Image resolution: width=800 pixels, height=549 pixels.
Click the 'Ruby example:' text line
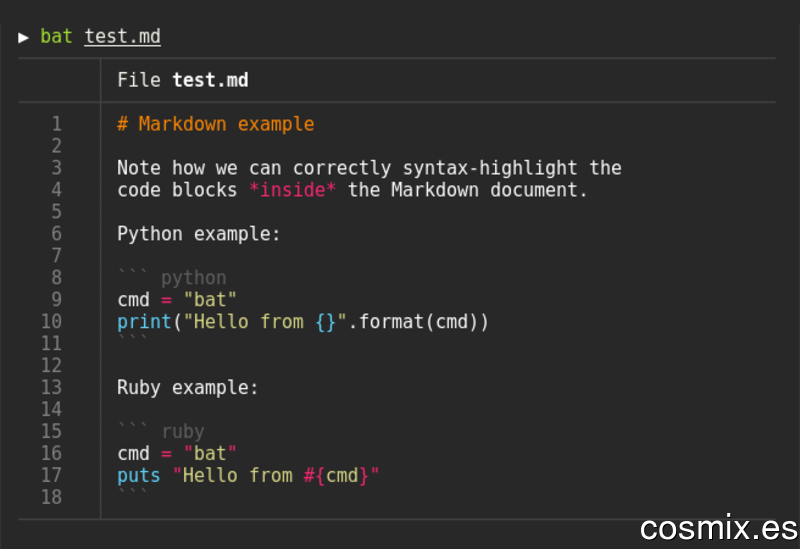(x=188, y=388)
